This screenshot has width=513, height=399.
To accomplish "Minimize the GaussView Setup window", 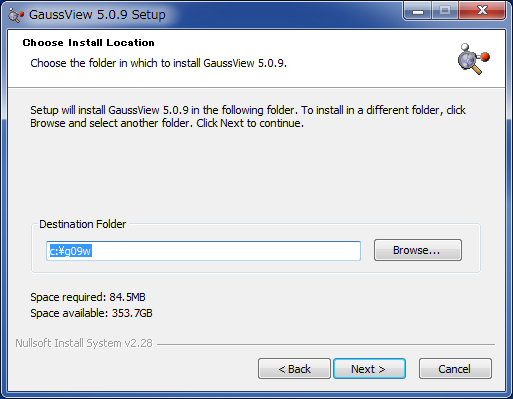I will tap(418, 11).
